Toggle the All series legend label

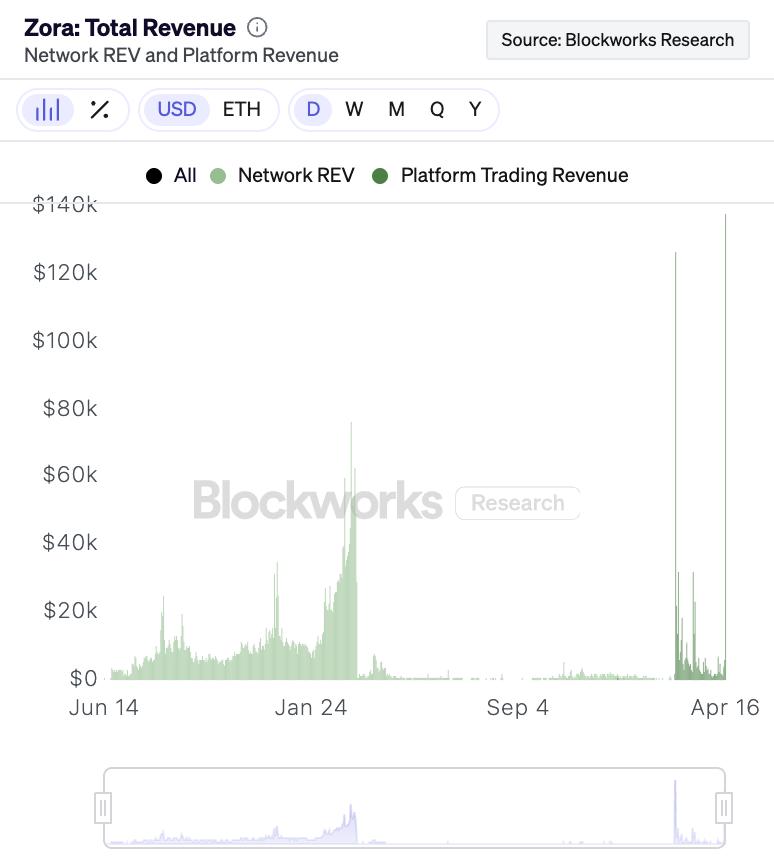185,176
